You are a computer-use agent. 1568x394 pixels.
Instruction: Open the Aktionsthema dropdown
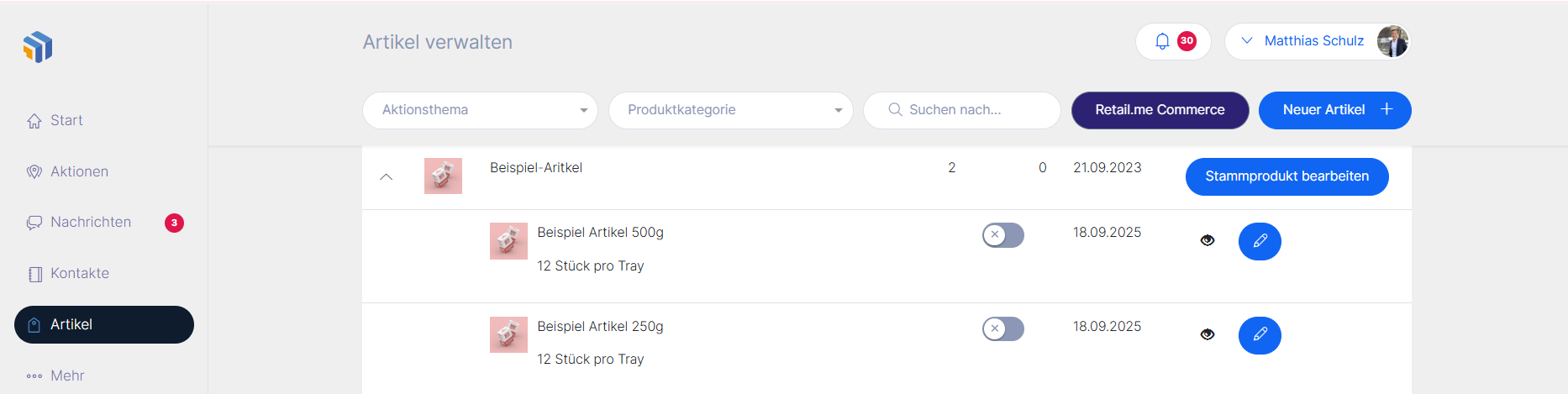tap(480, 110)
